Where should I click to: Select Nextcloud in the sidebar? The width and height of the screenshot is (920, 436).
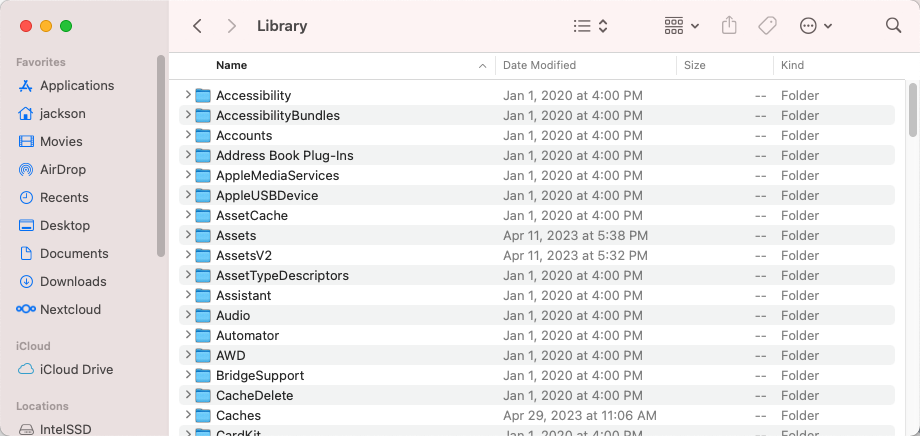[70, 310]
